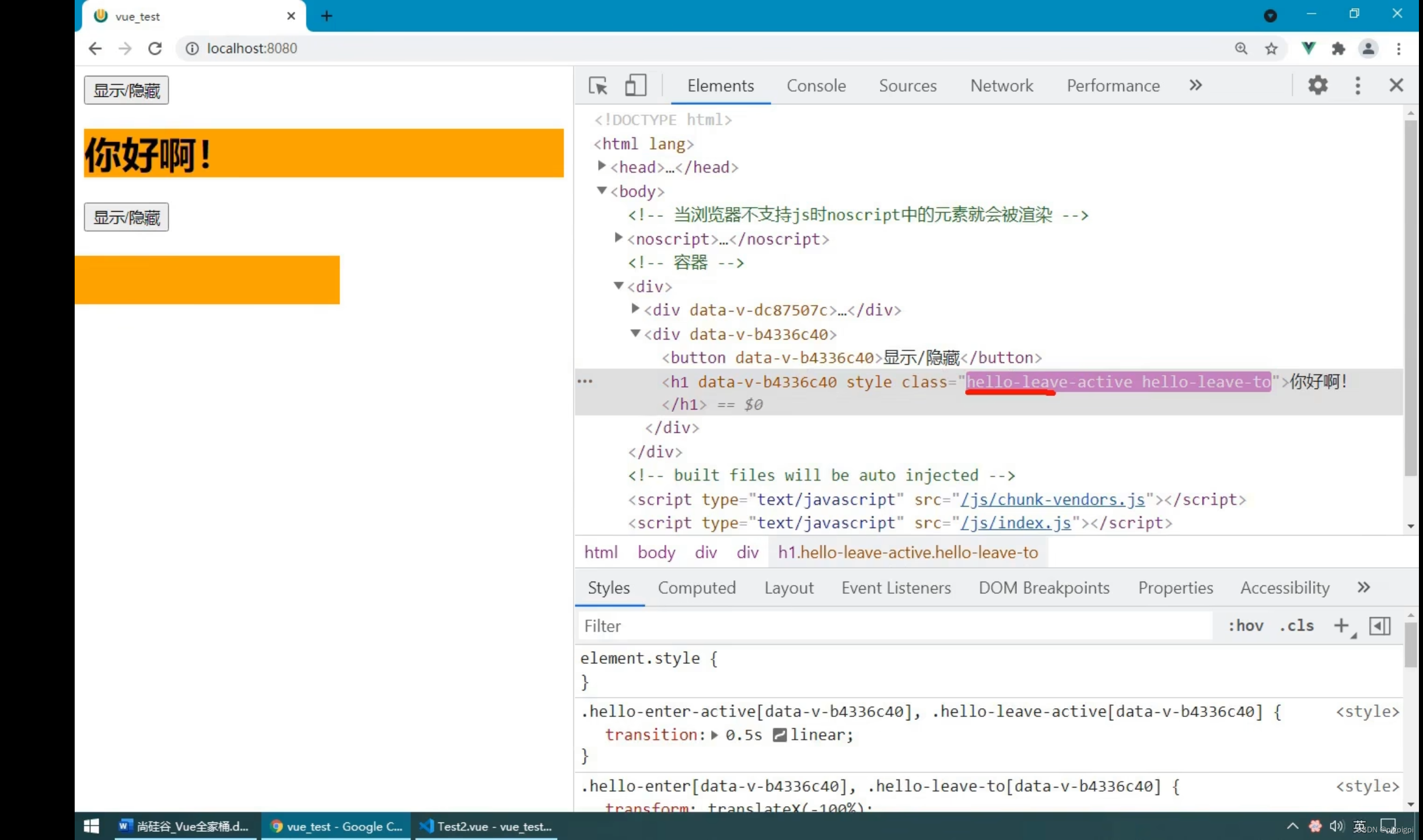Viewport: 1423px width, 840px height.
Task: Collapse the body element node
Action: (602, 191)
